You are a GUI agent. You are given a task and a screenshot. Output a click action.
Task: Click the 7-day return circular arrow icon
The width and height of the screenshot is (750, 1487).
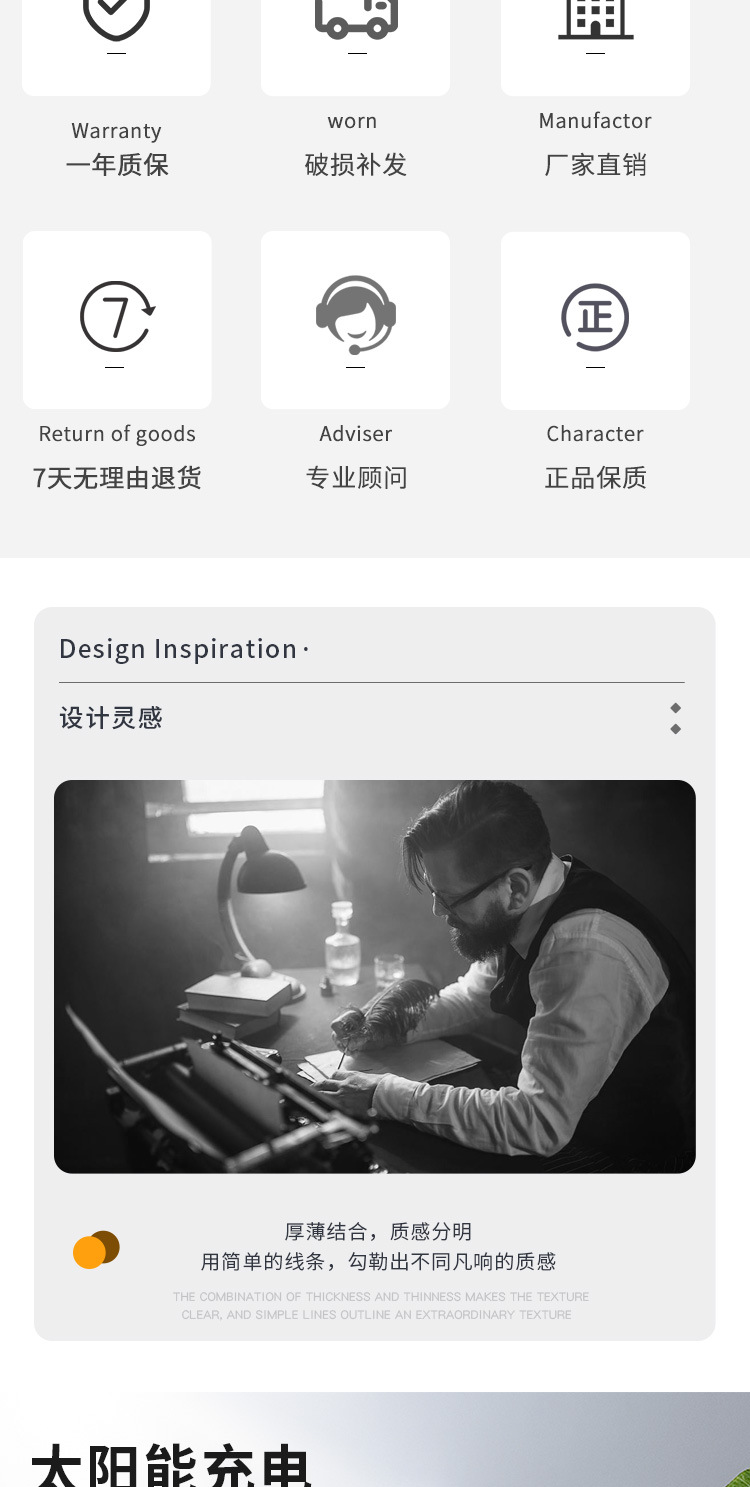click(x=117, y=316)
